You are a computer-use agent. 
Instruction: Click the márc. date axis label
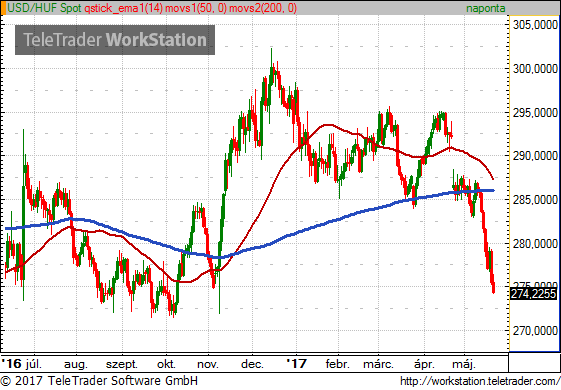click(378, 364)
